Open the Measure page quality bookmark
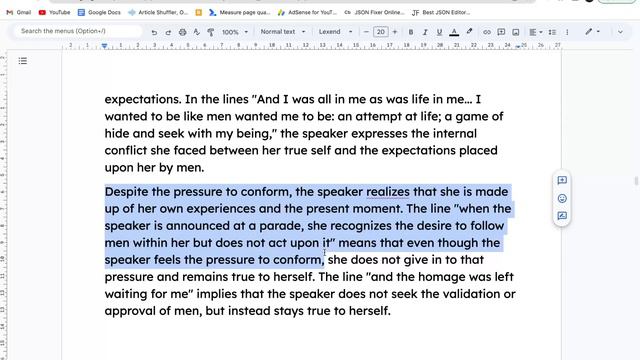 (240, 12)
